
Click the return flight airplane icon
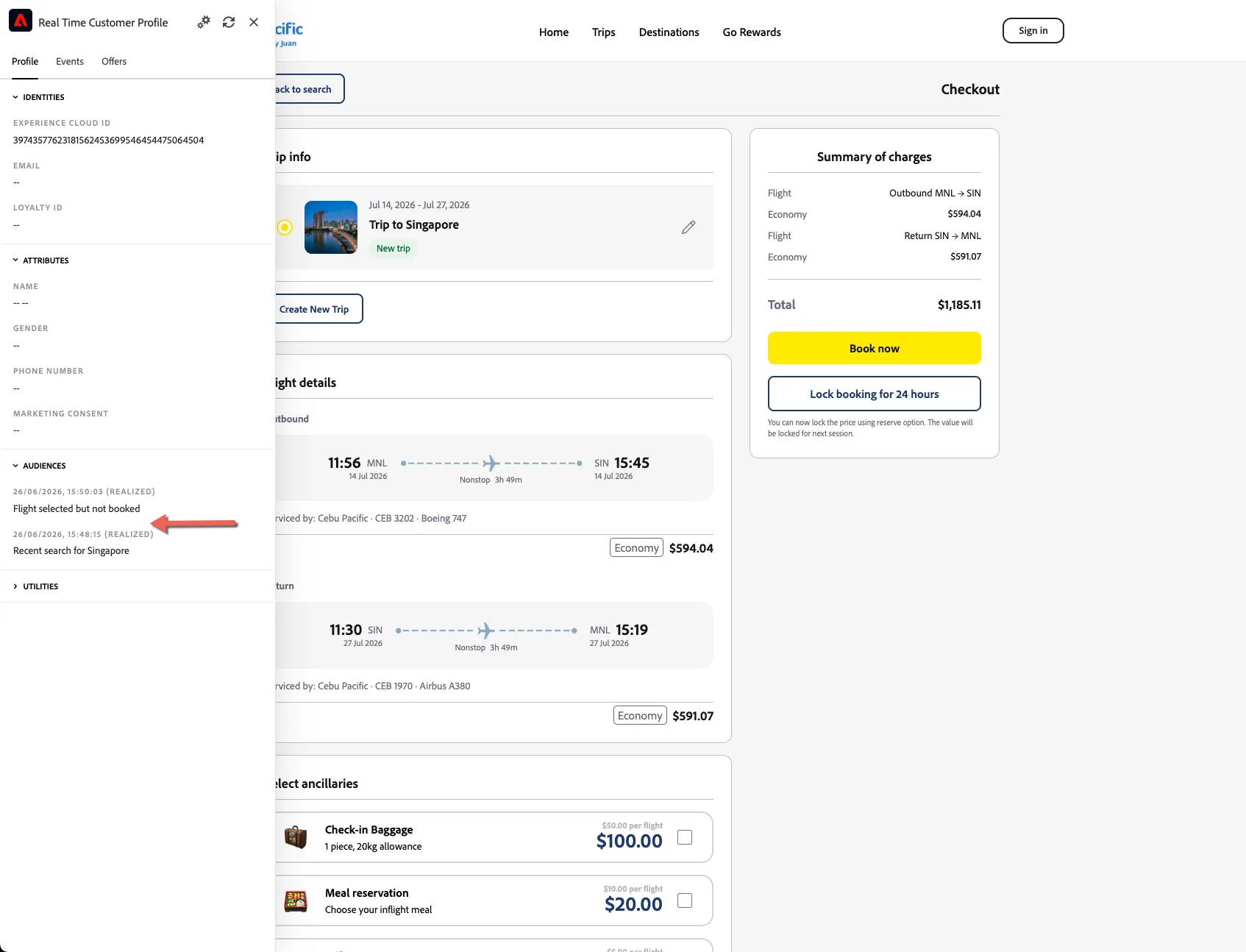tap(486, 630)
